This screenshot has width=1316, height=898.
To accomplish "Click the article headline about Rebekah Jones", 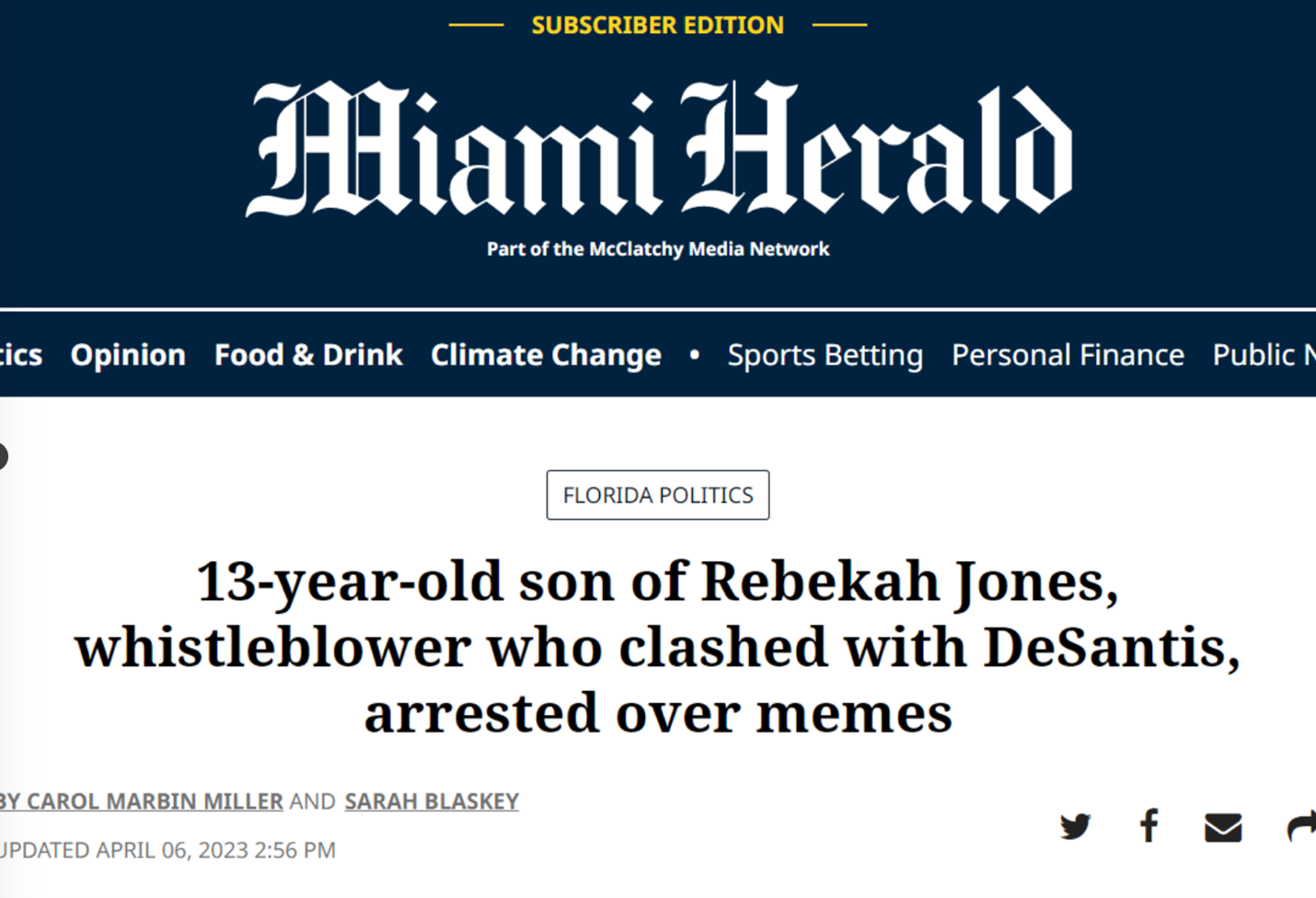I will tap(658, 647).
